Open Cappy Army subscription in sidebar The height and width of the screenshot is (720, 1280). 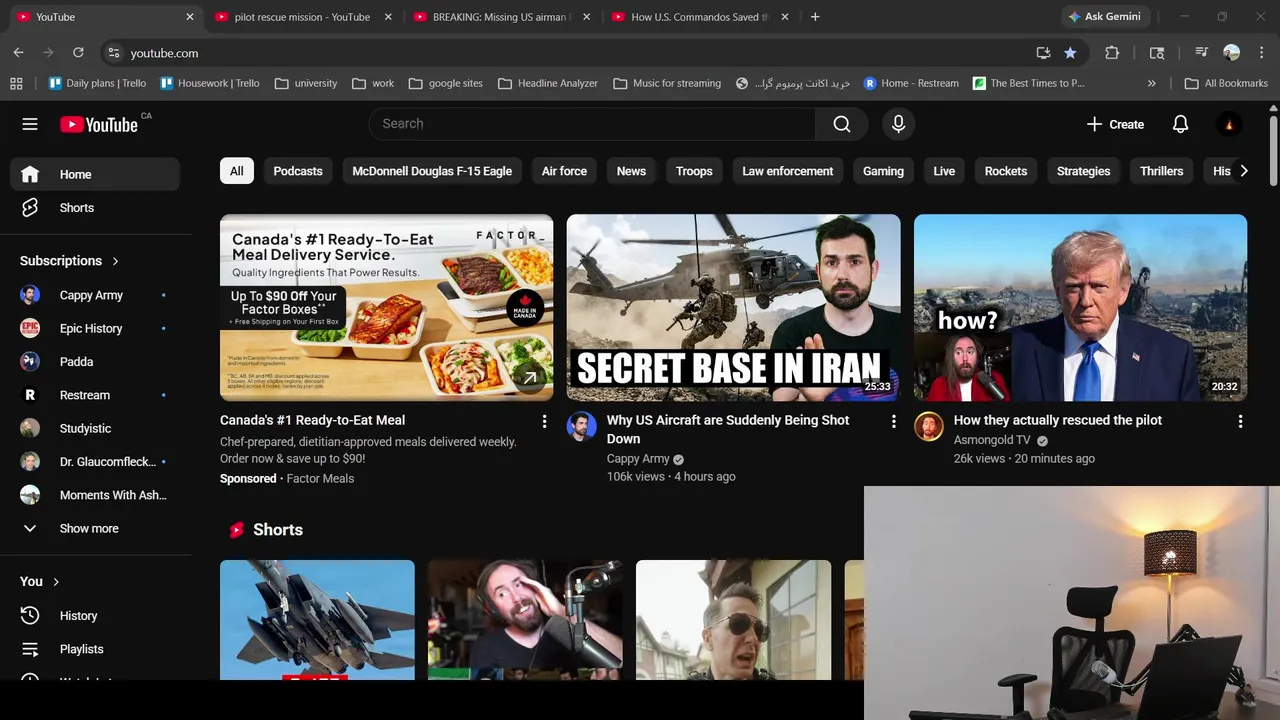coord(96,295)
